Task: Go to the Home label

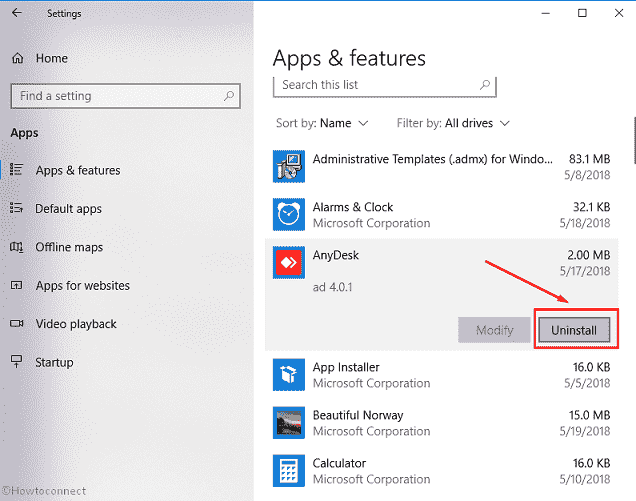Action: (x=52, y=58)
